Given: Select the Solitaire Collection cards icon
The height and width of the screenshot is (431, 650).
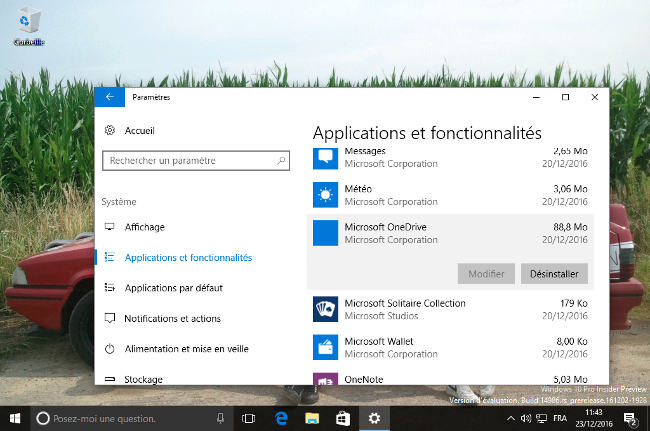Looking at the screenshot, I should pyautogui.click(x=325, y=309).
